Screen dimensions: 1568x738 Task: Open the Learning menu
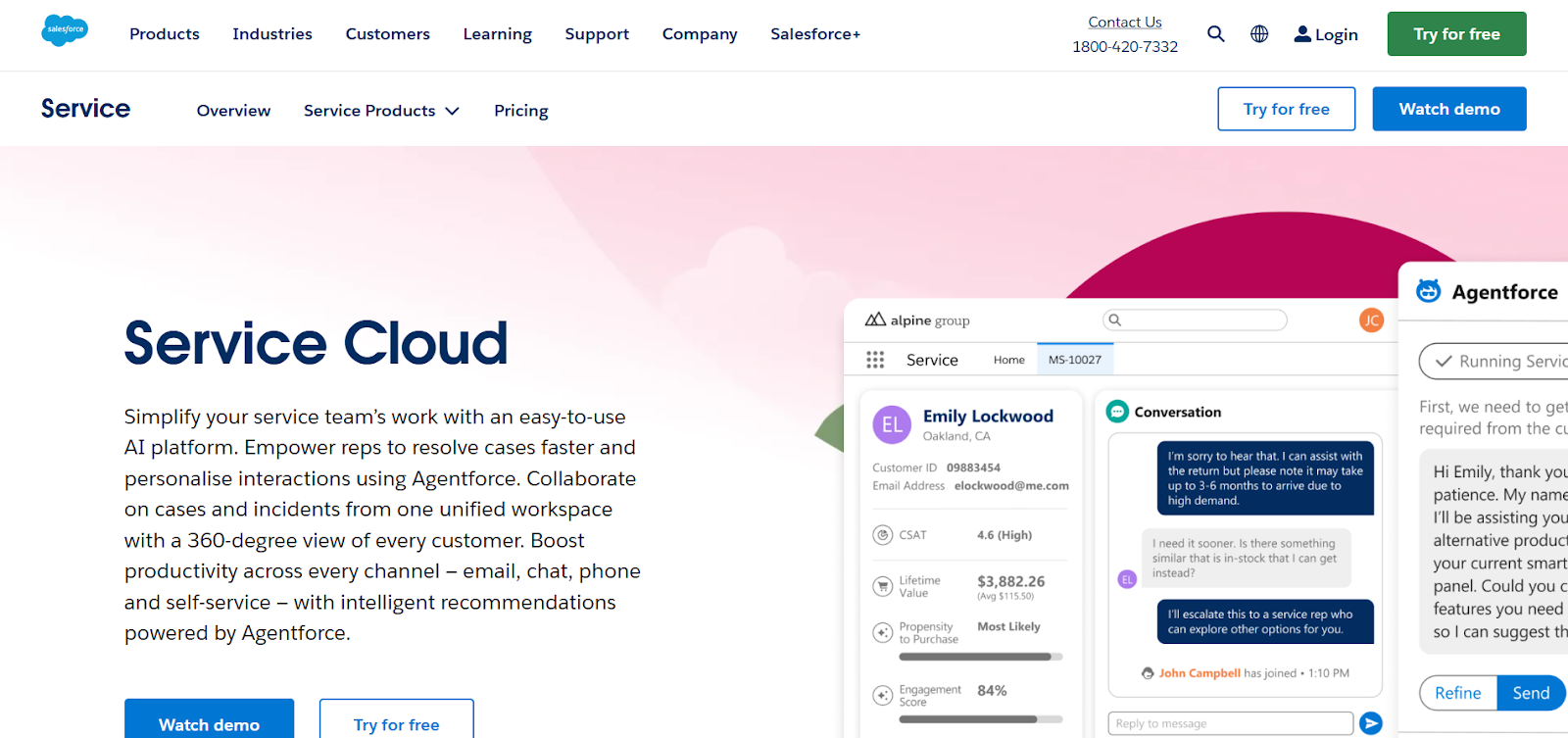pos(498,34)
